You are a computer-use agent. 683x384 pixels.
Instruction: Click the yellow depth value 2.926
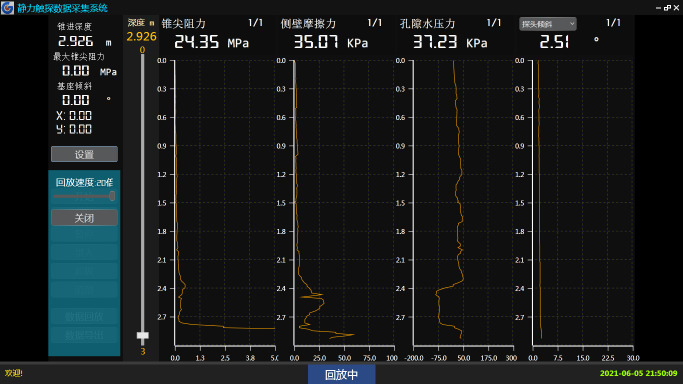point(141,37)
